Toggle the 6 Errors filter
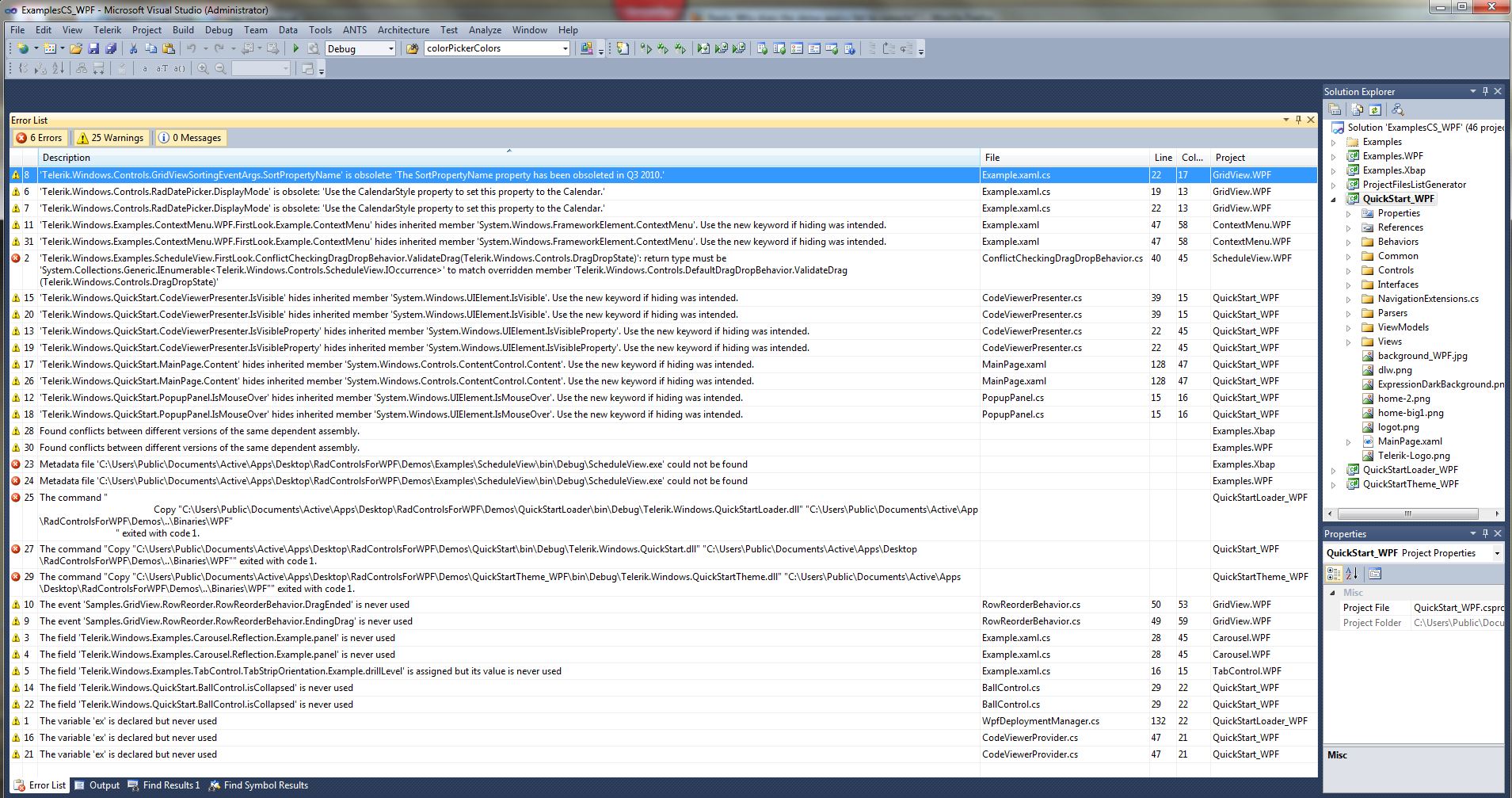This screenshot has height=798, width=1512. [39, 138]
